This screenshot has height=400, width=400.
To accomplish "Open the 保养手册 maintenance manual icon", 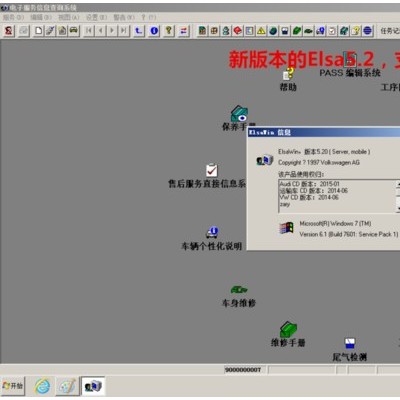I will [x=239, y=118].
